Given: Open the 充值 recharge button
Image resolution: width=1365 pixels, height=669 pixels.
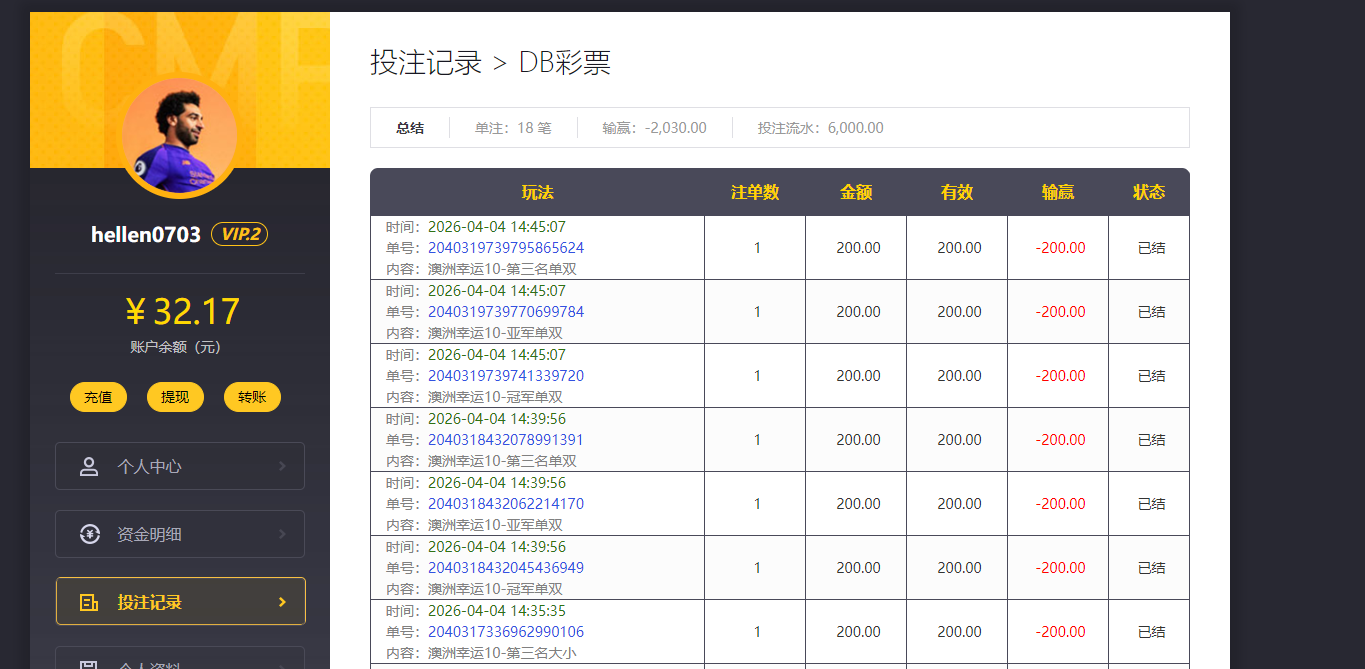Looking at the screenshot, I should 98,397.
